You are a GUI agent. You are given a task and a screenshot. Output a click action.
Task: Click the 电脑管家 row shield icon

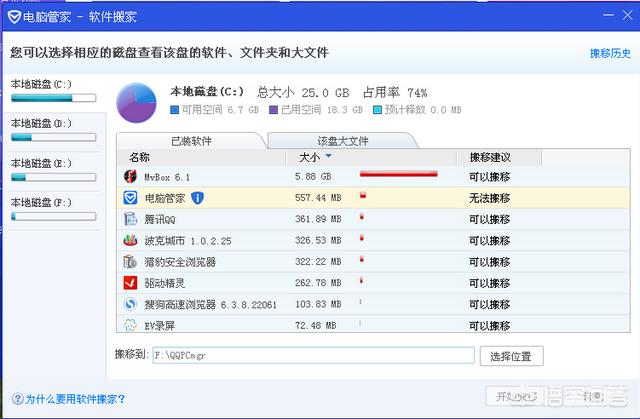(x=130, y=198)
